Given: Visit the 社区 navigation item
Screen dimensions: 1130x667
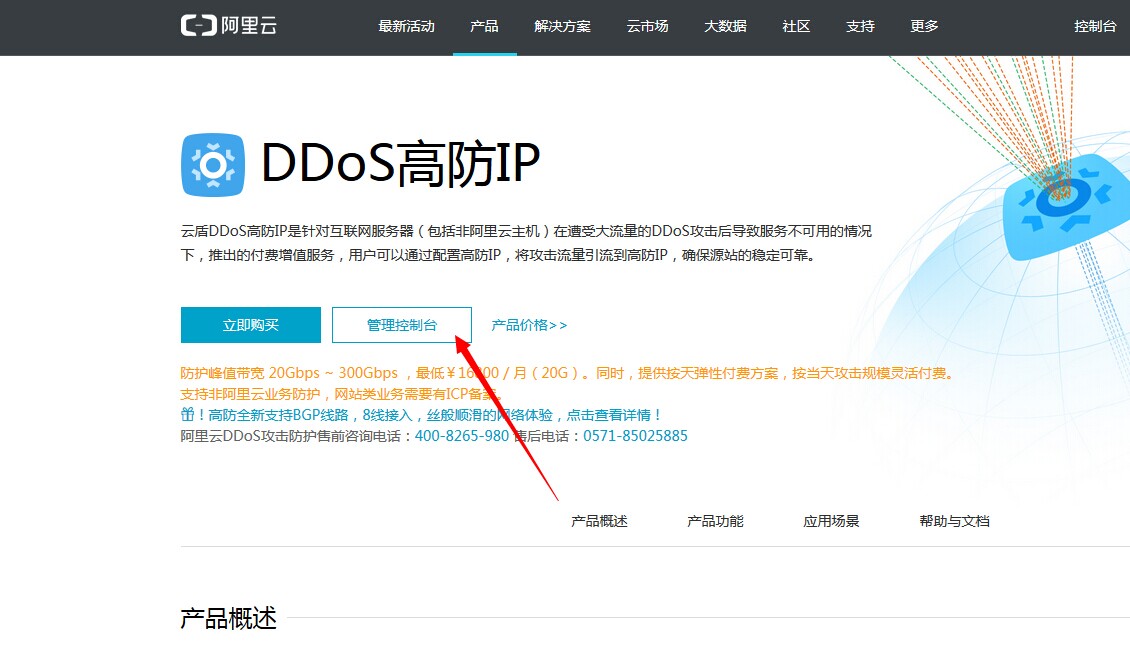Looking at the screenshot, I should [x=796, y=27].
